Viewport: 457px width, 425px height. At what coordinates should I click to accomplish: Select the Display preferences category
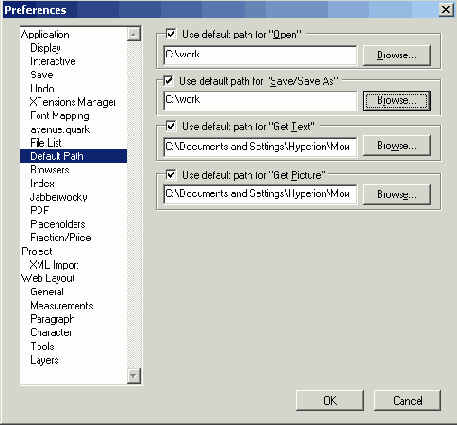[45, 48]
